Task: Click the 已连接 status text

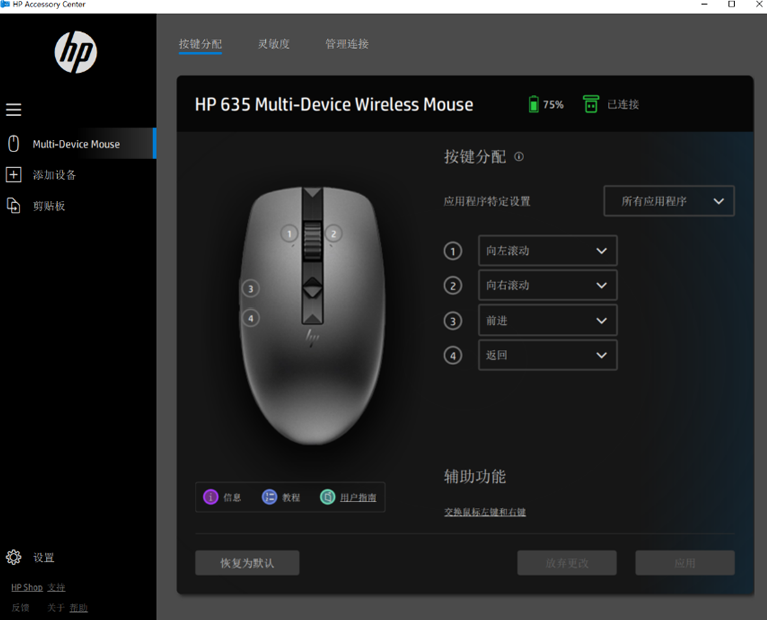Action: point(623,104)
